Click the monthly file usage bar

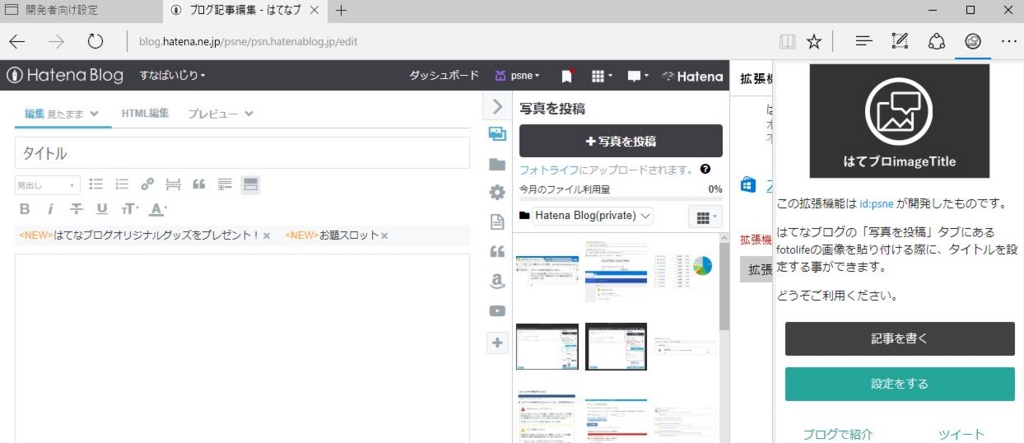tap(620, 198)
